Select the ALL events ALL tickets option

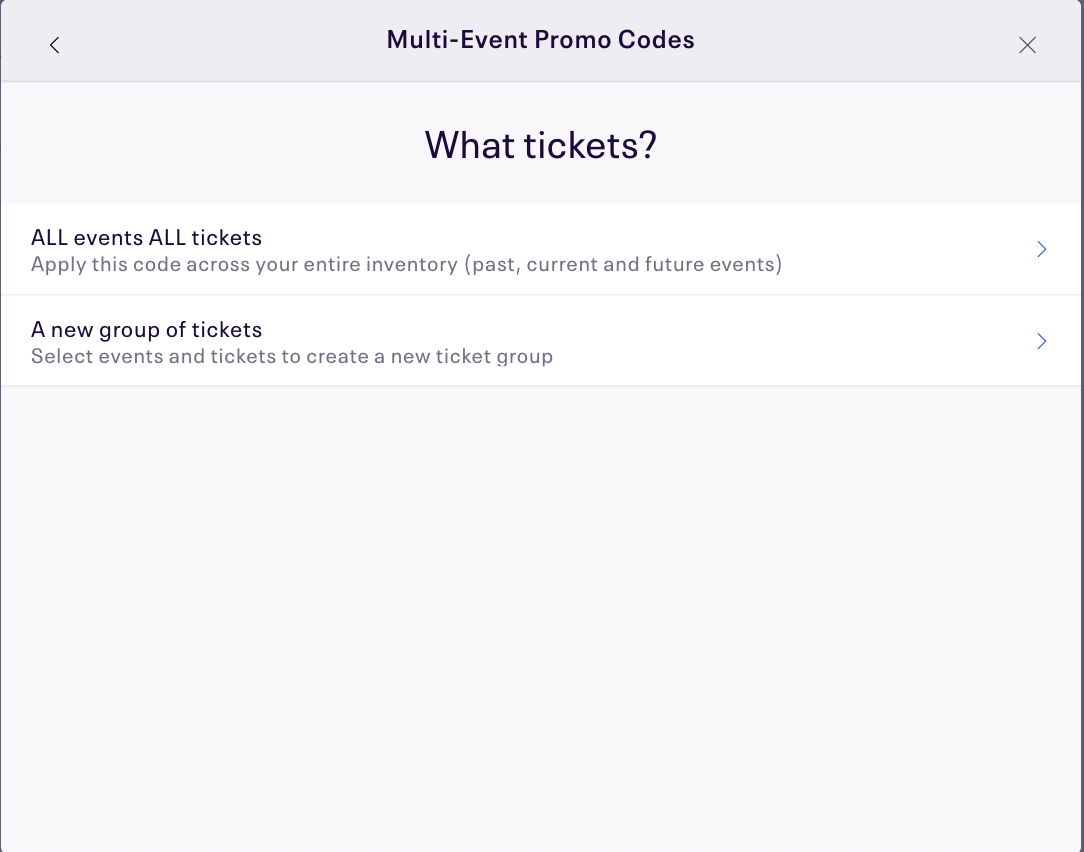(146, 238)
